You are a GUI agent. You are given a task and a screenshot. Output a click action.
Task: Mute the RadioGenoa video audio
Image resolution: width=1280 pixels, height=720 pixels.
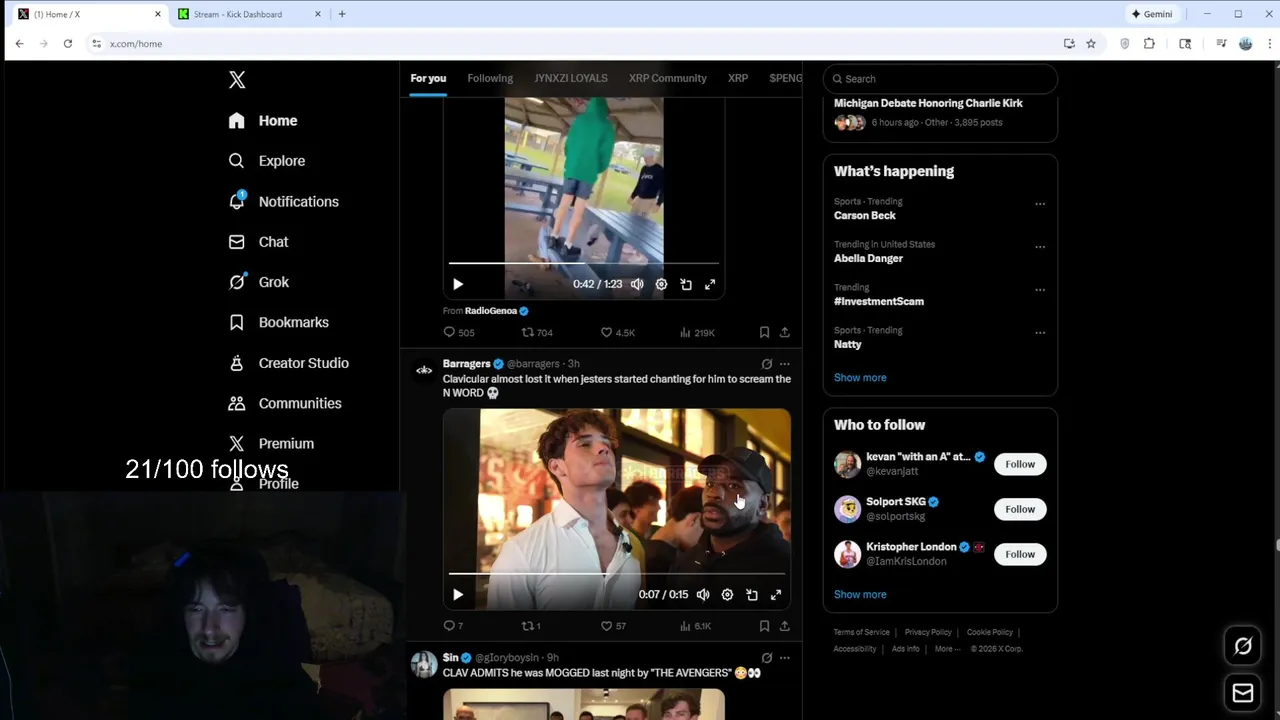click(637, 284)
